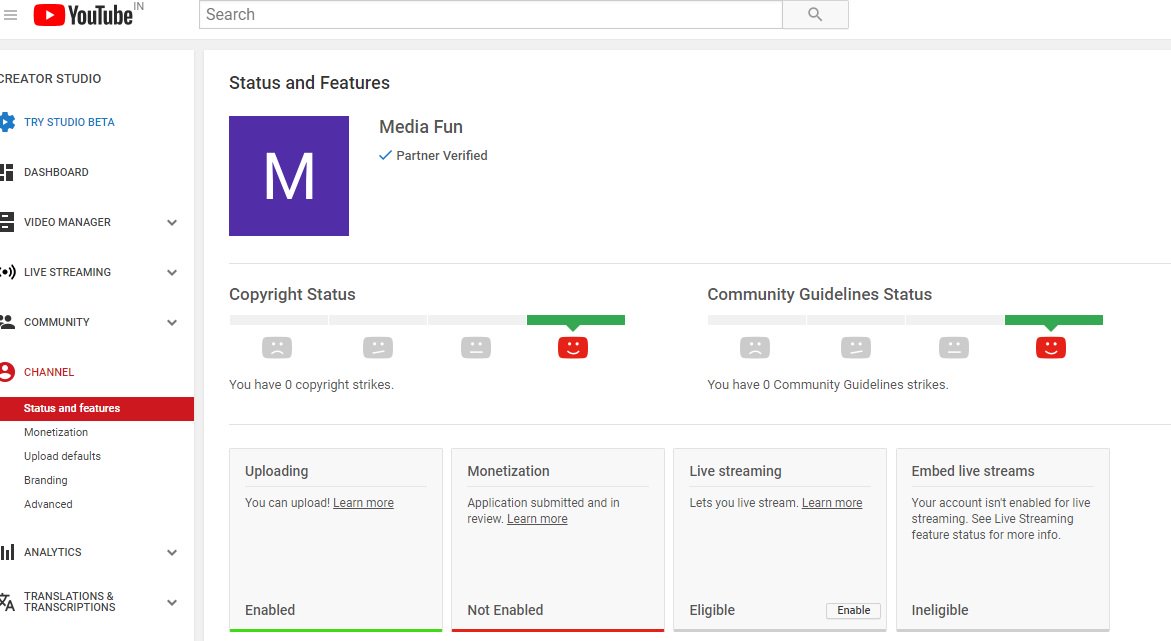The image size is (1171, 641).
Task: Click the Translations & Transcriptions icon
Action: click(7, 602)
